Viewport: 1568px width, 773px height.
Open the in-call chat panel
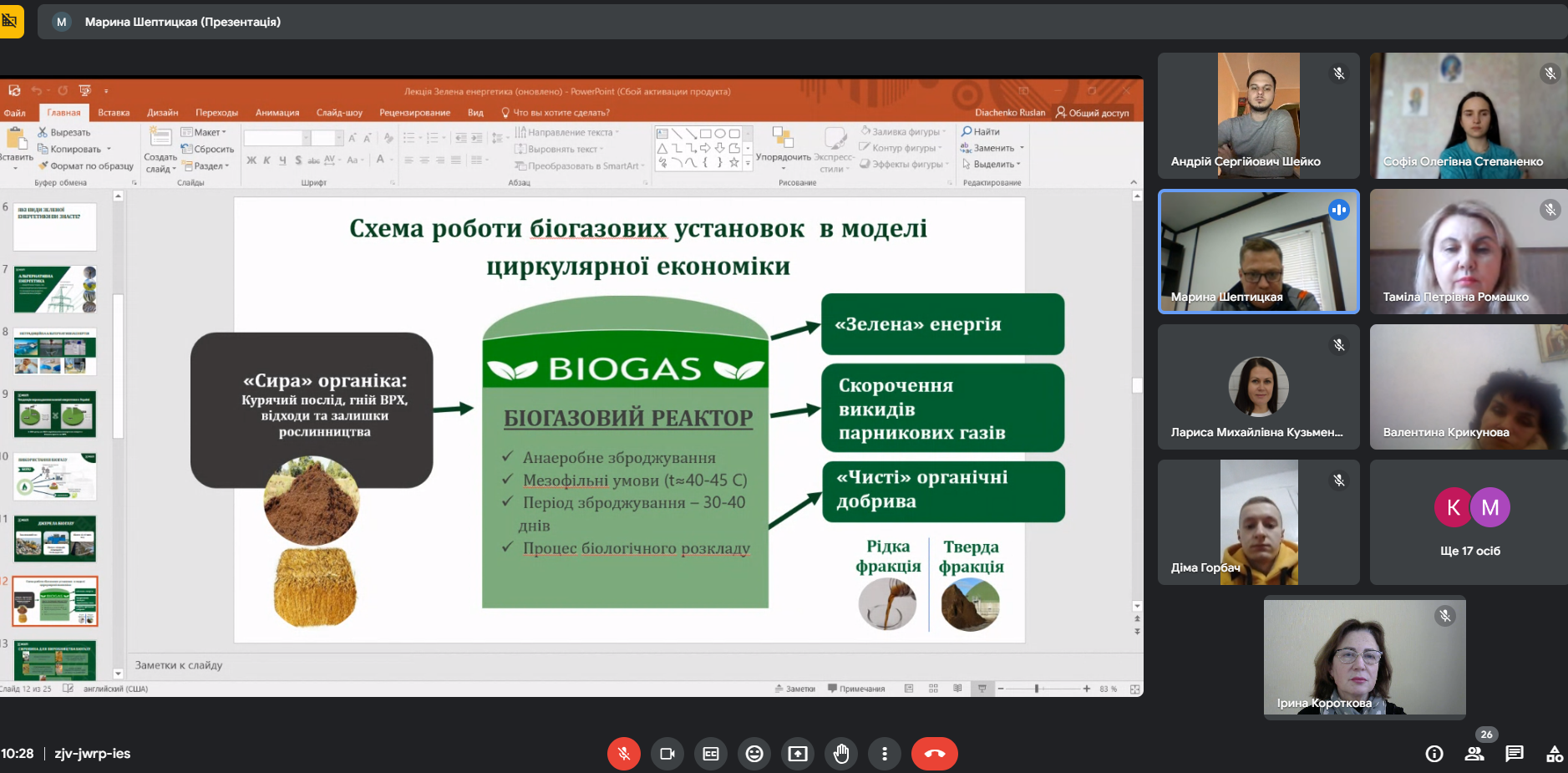coord(1515,754)
